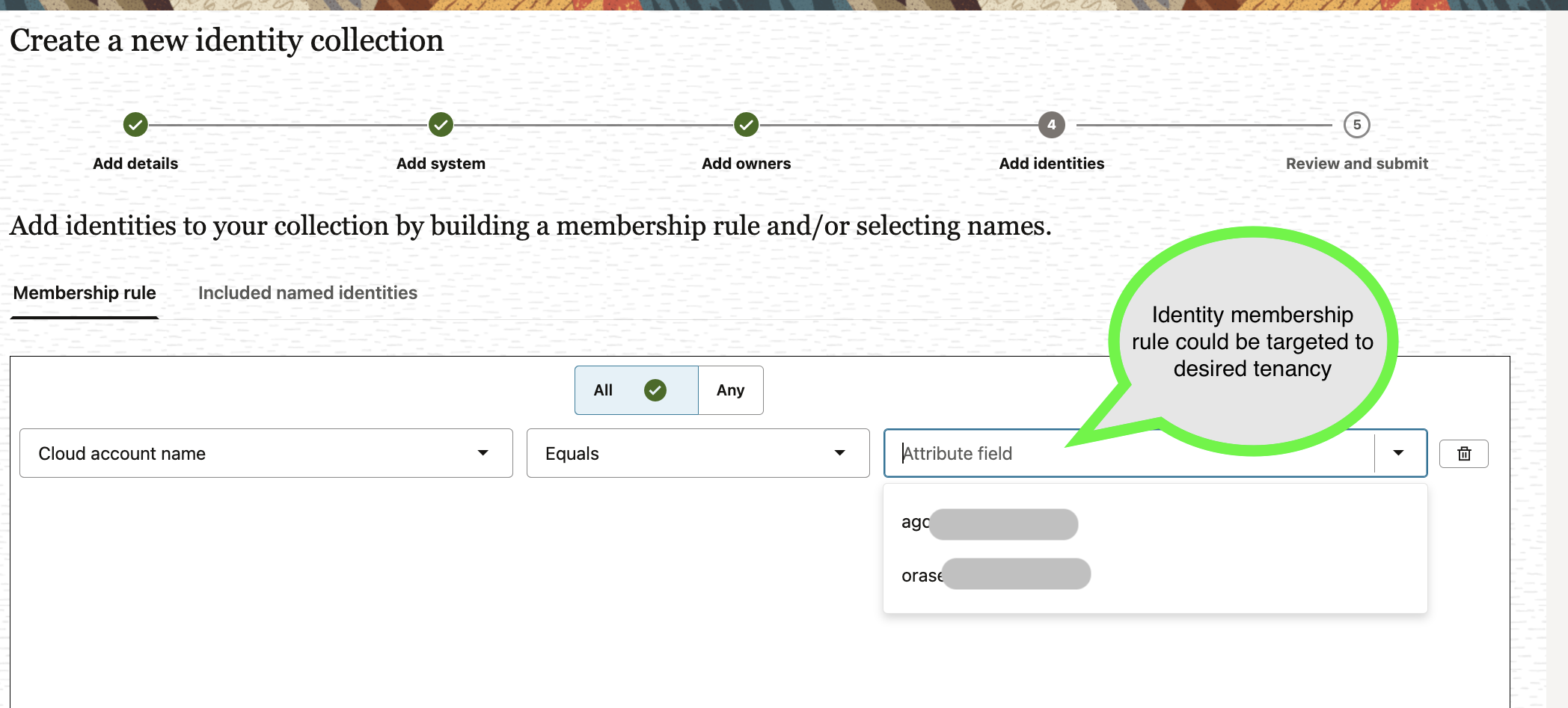The height and width of the screenshot is (708, 1568).
Task: Click step 5 Review and submit circle
Action: [1356, 125]
